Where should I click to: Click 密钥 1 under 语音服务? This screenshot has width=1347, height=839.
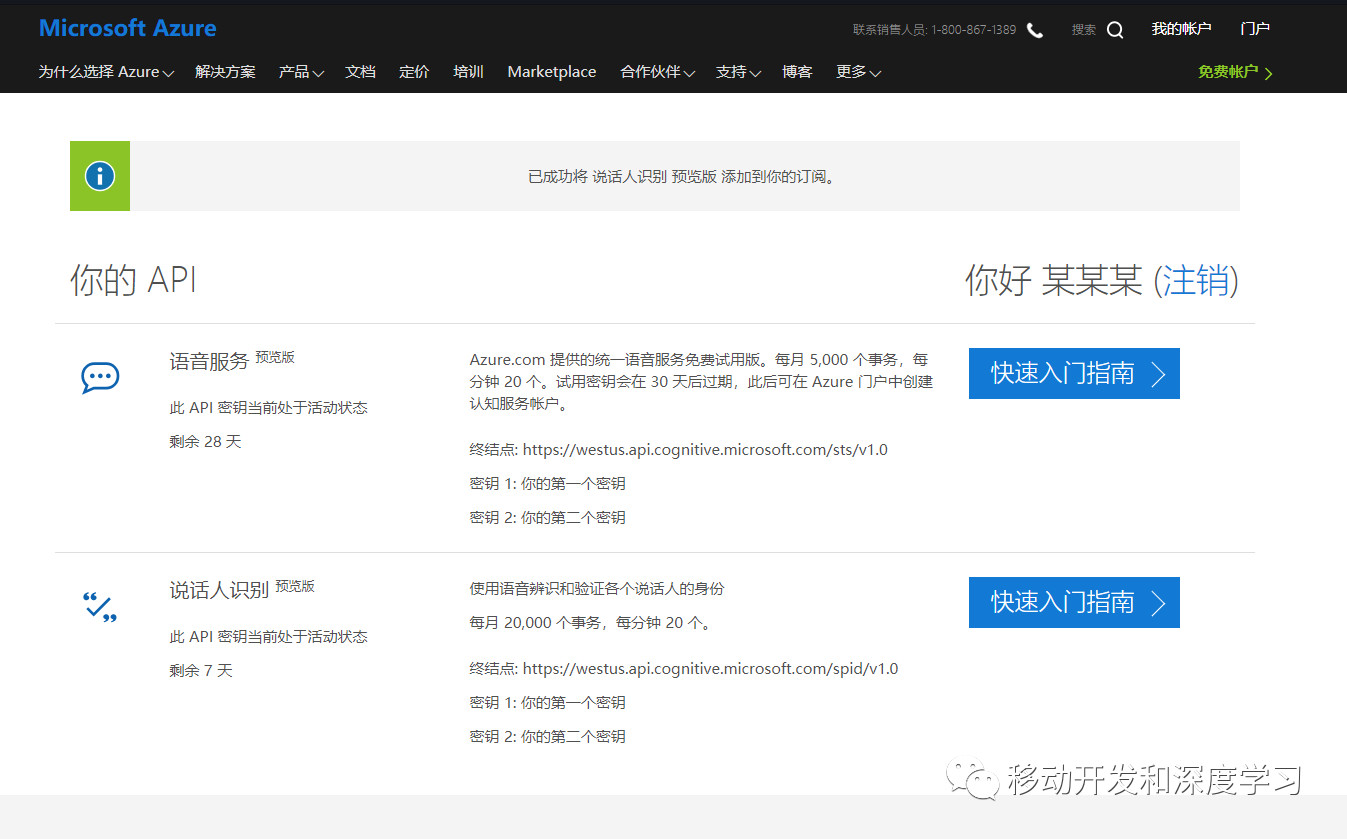click(548, 483)
